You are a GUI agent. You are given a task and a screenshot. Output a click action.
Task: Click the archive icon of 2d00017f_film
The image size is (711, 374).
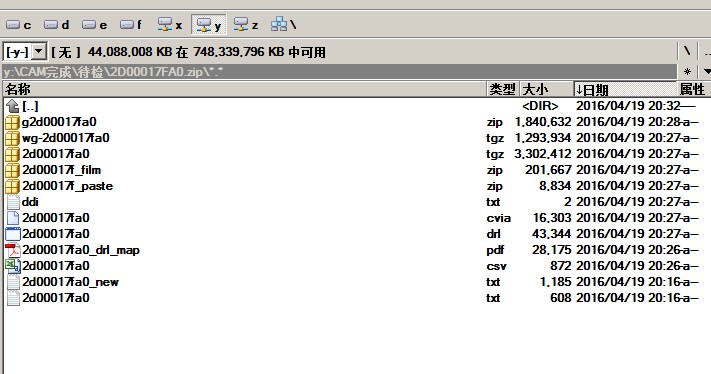[x=13, y=170]
